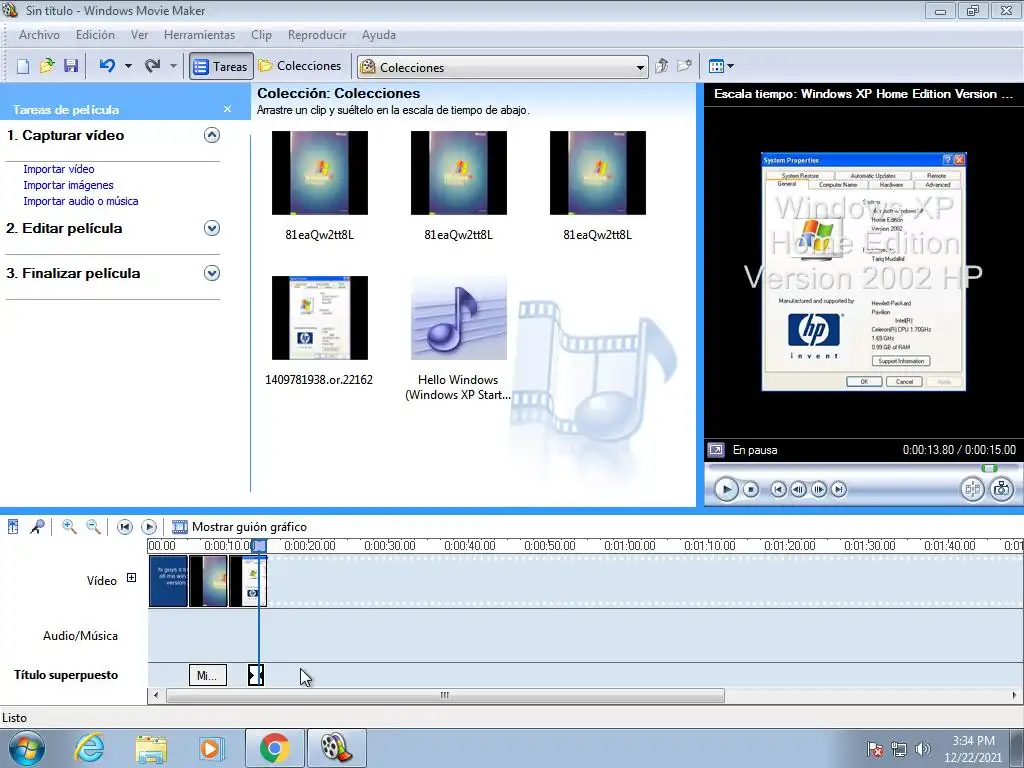Redo the last action

152,66
